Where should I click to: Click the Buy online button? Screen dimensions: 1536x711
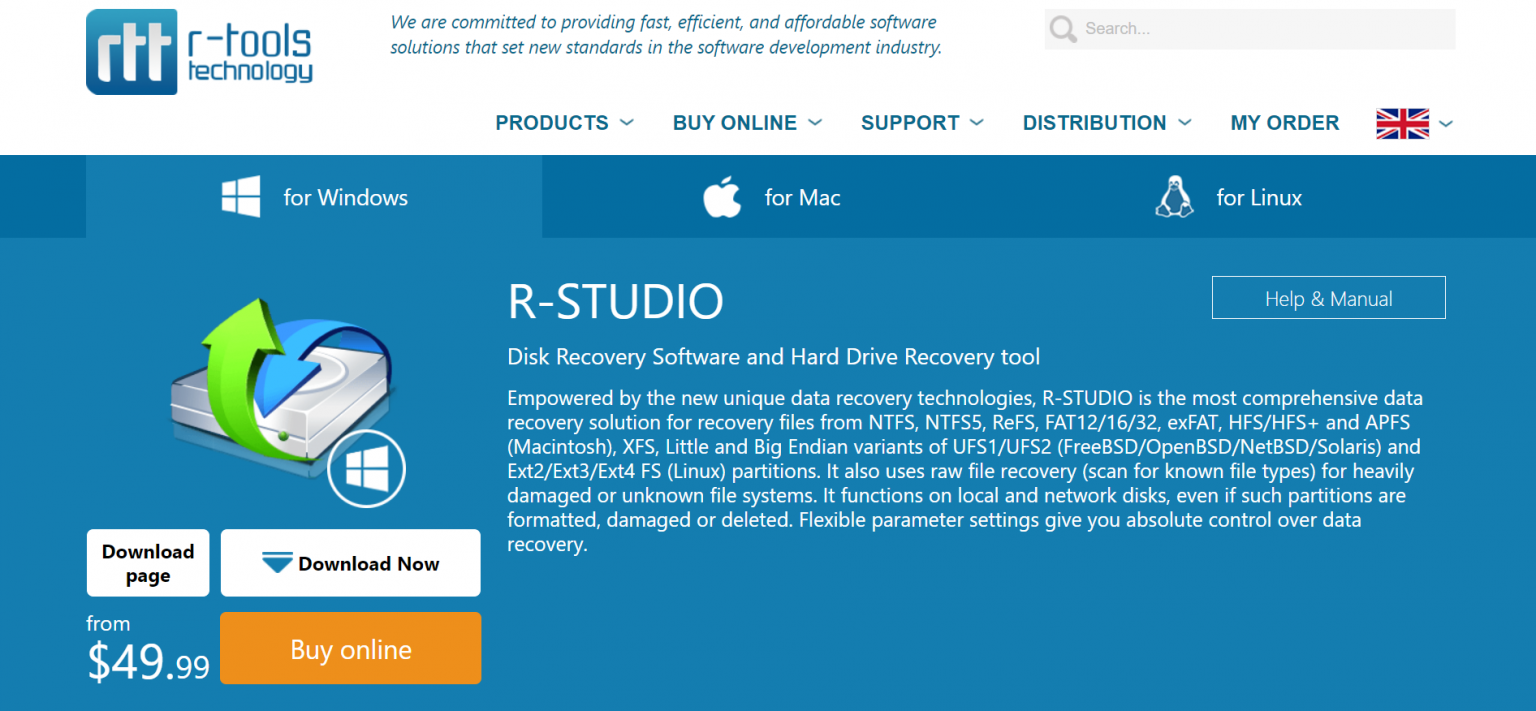coord(350,648)
